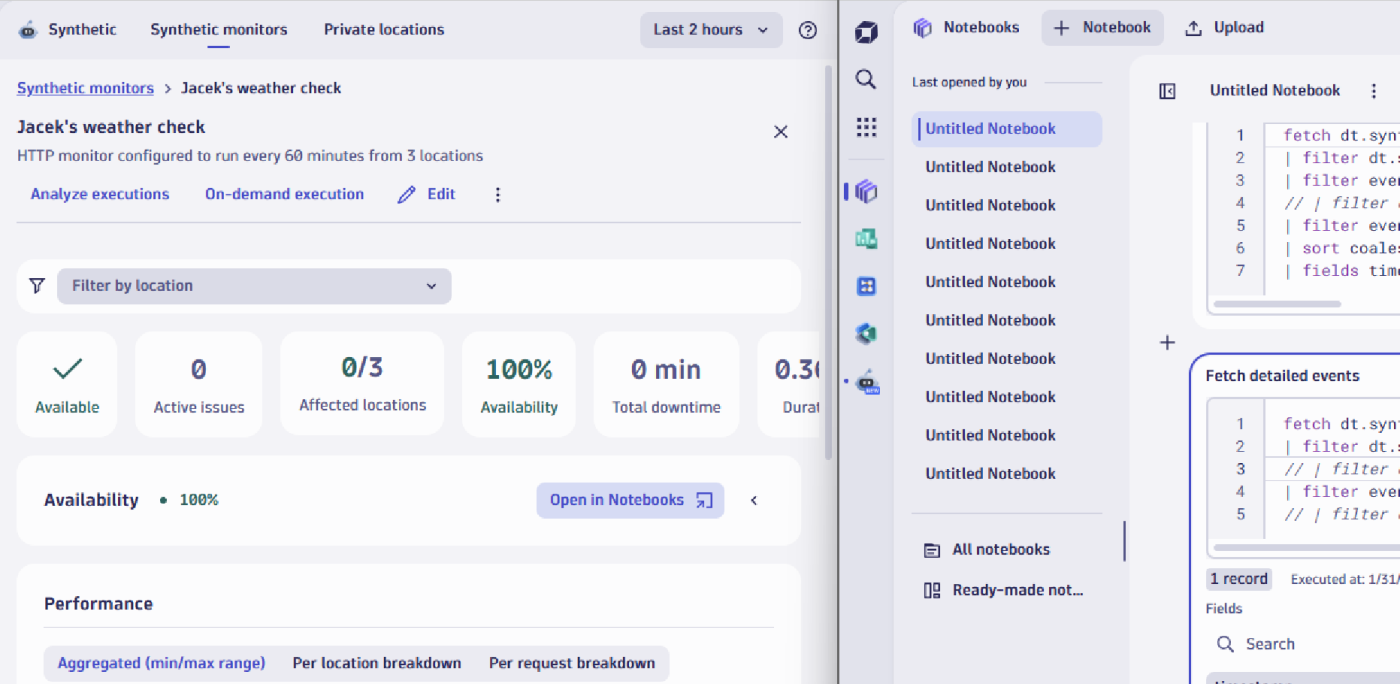Open the kebab menu next to Untitled Notebook
Screen dimensions: 1400x684
[x=1376, y=90]
